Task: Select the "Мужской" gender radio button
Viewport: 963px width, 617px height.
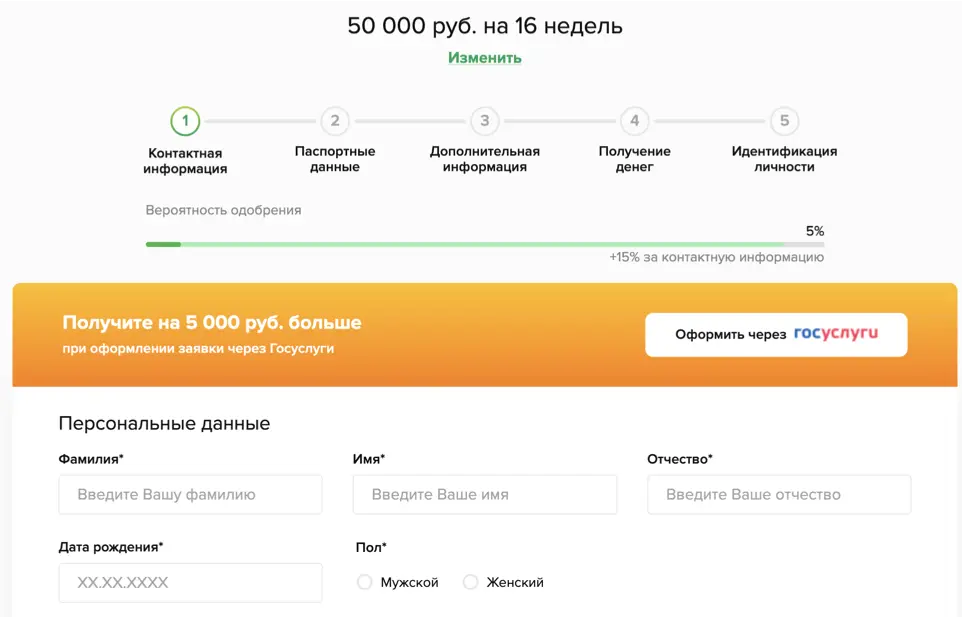Action: click(364, 581)
